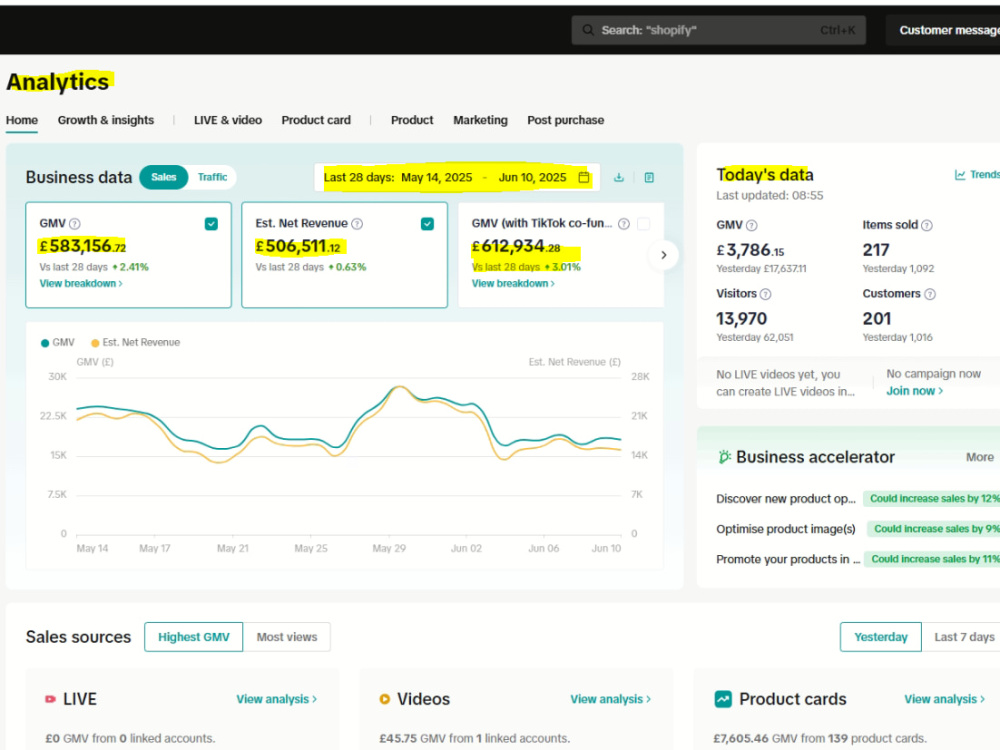Image resolution: width=1000 pixels, height=750 pixels.
Task: Download the business data report
Action: point(619,177)
